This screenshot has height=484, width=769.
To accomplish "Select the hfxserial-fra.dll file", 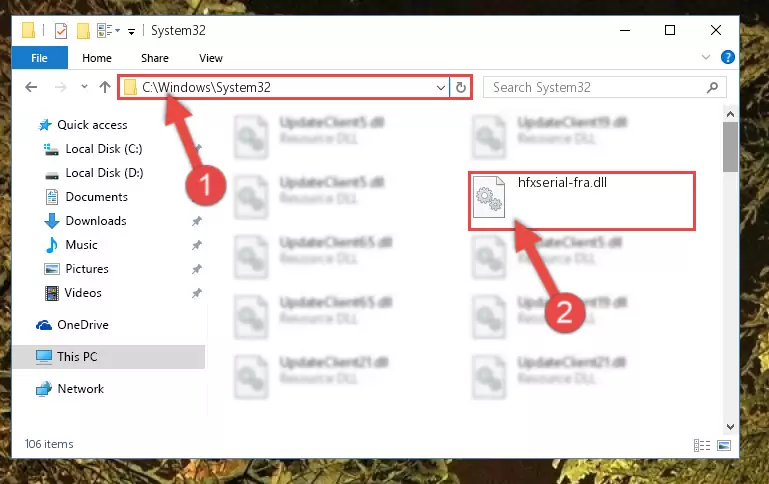I will click(582, 200).
